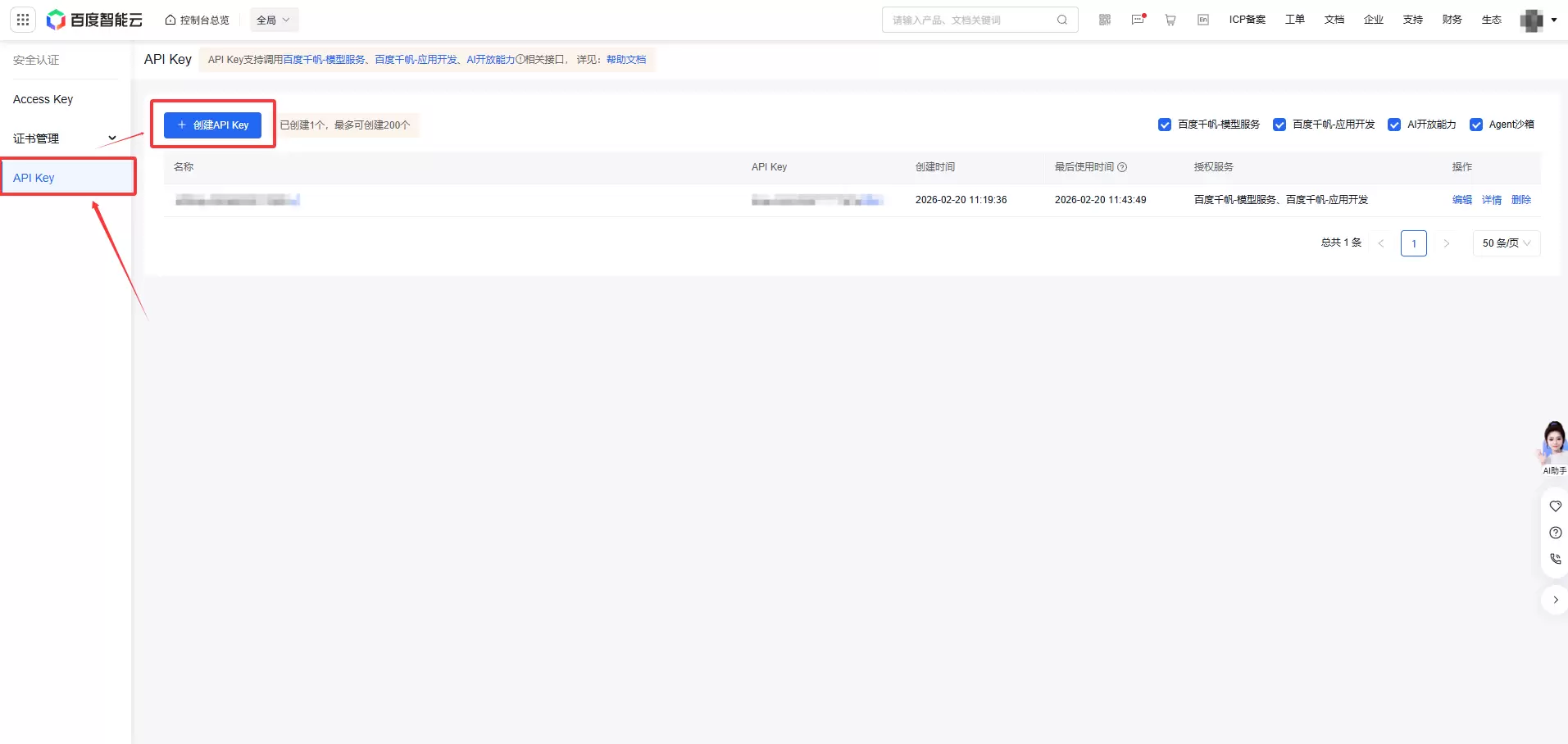
Task: Switch language with the En icon
Action: pyautogui.click(x=1203, y=20)
